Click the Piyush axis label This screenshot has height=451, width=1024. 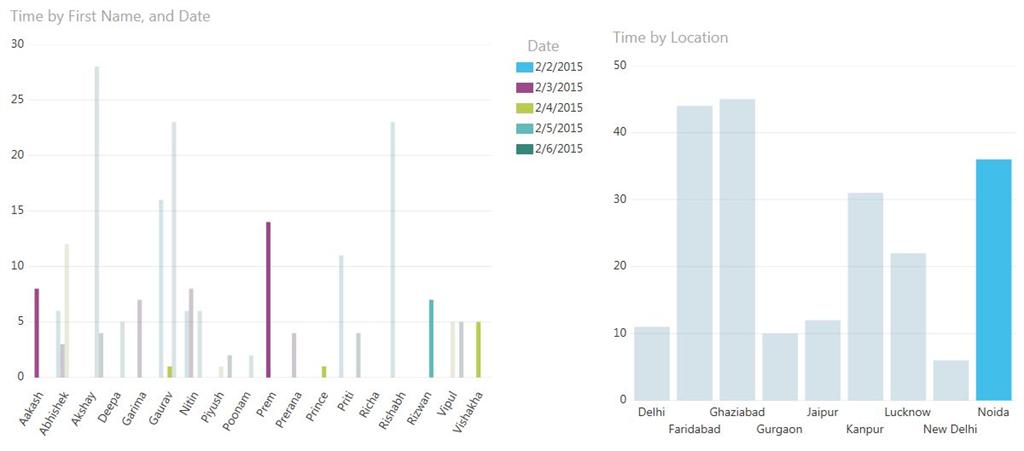click(212, 407)
